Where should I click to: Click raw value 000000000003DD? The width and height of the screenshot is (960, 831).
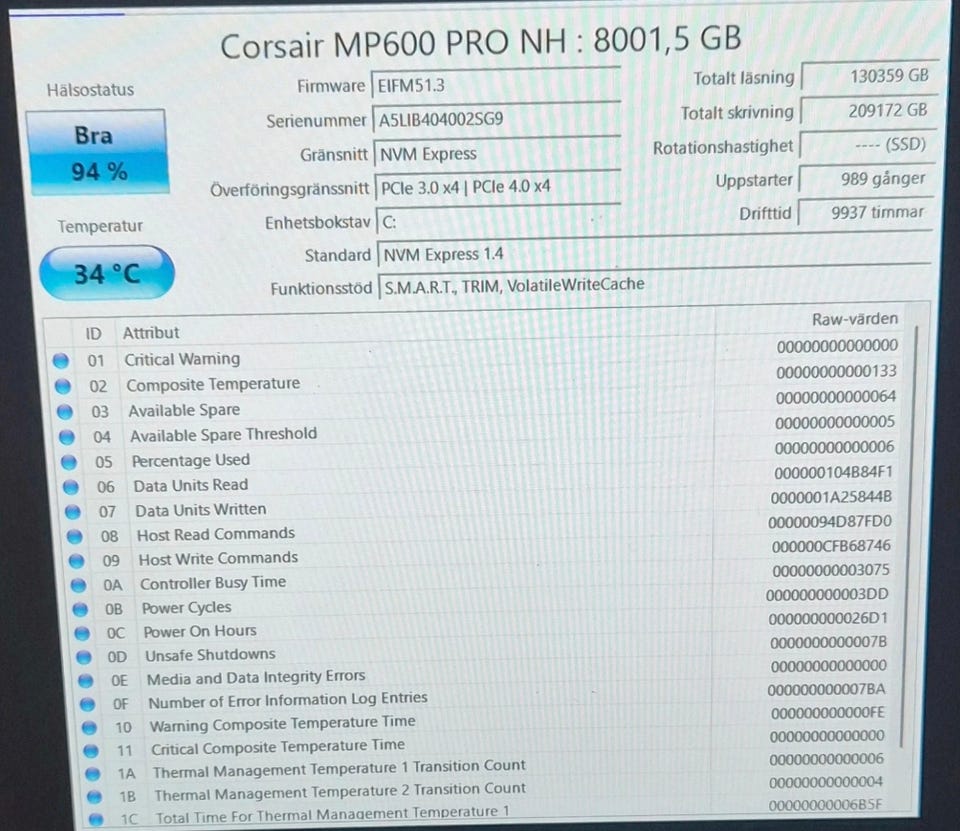point(827,595)
